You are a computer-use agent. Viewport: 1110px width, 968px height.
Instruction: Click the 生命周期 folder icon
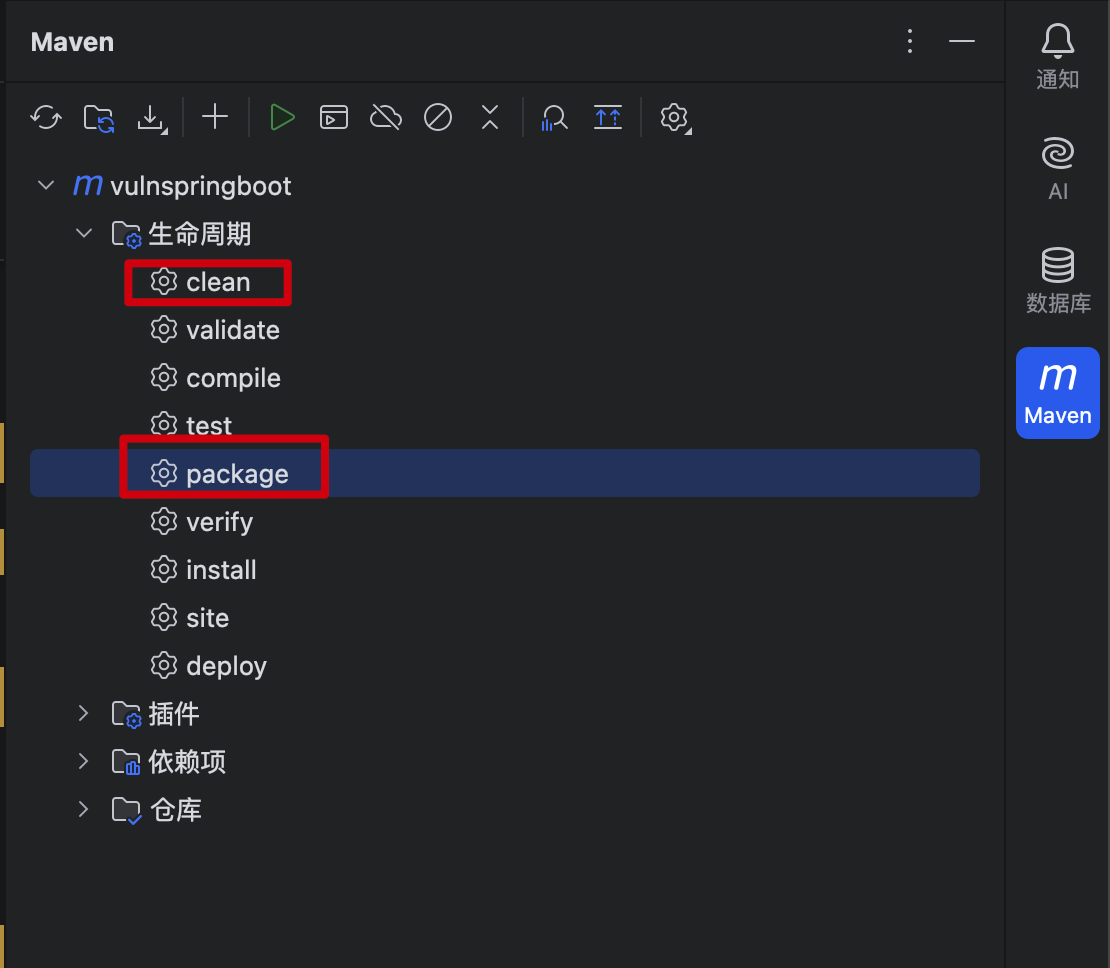[127, 234]
